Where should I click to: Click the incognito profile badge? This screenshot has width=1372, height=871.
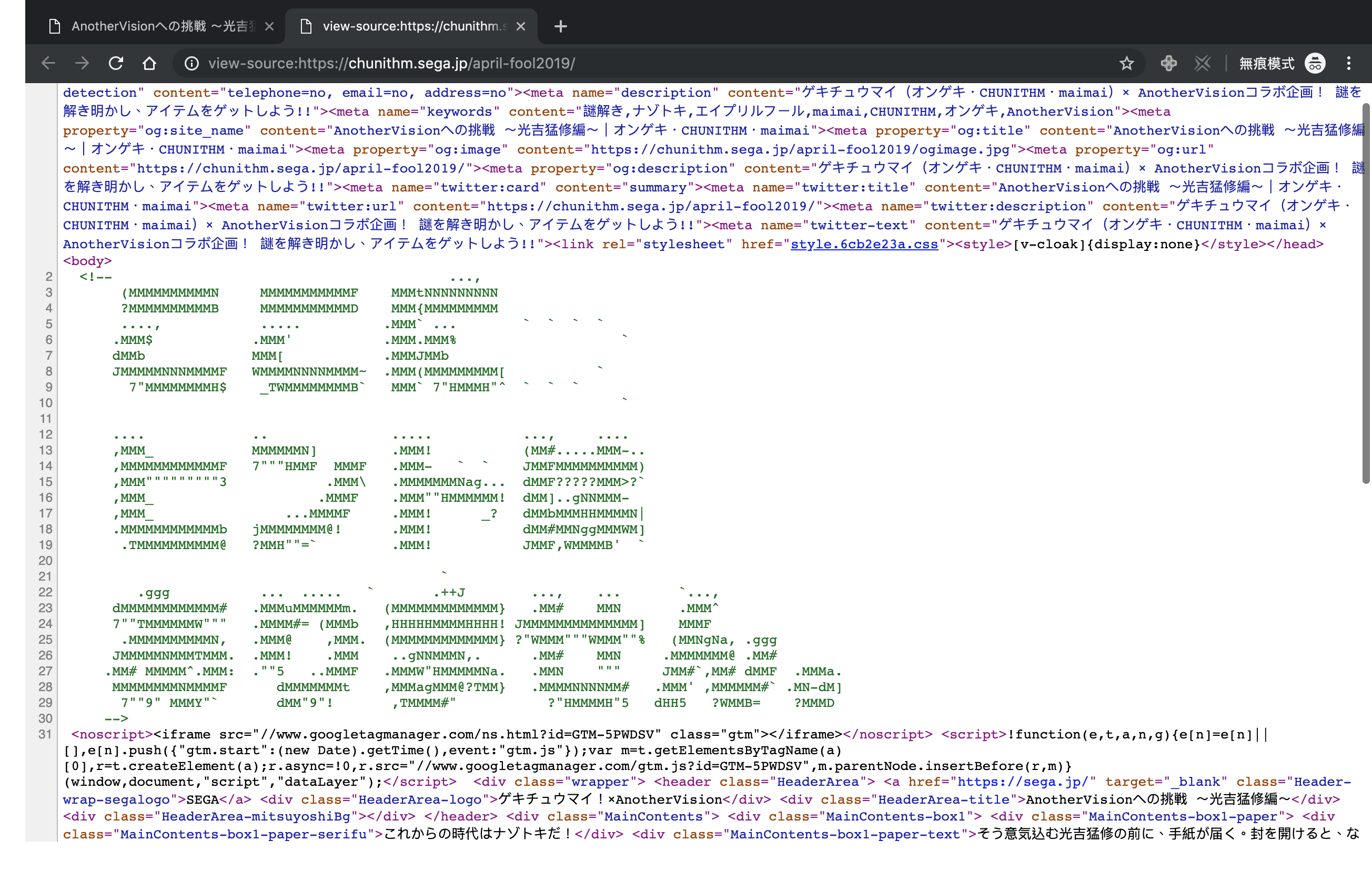(x=1315, y=63)
